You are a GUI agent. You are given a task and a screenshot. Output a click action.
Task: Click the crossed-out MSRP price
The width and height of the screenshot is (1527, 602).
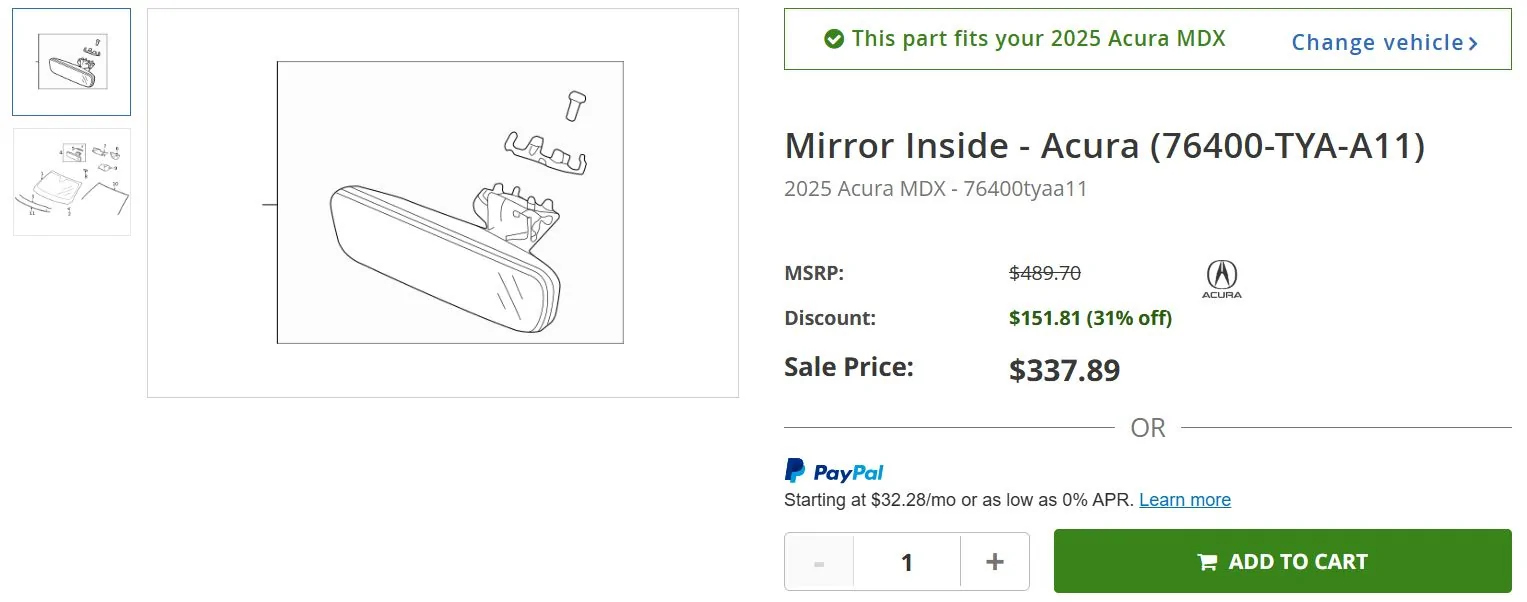coord(1045,272)
